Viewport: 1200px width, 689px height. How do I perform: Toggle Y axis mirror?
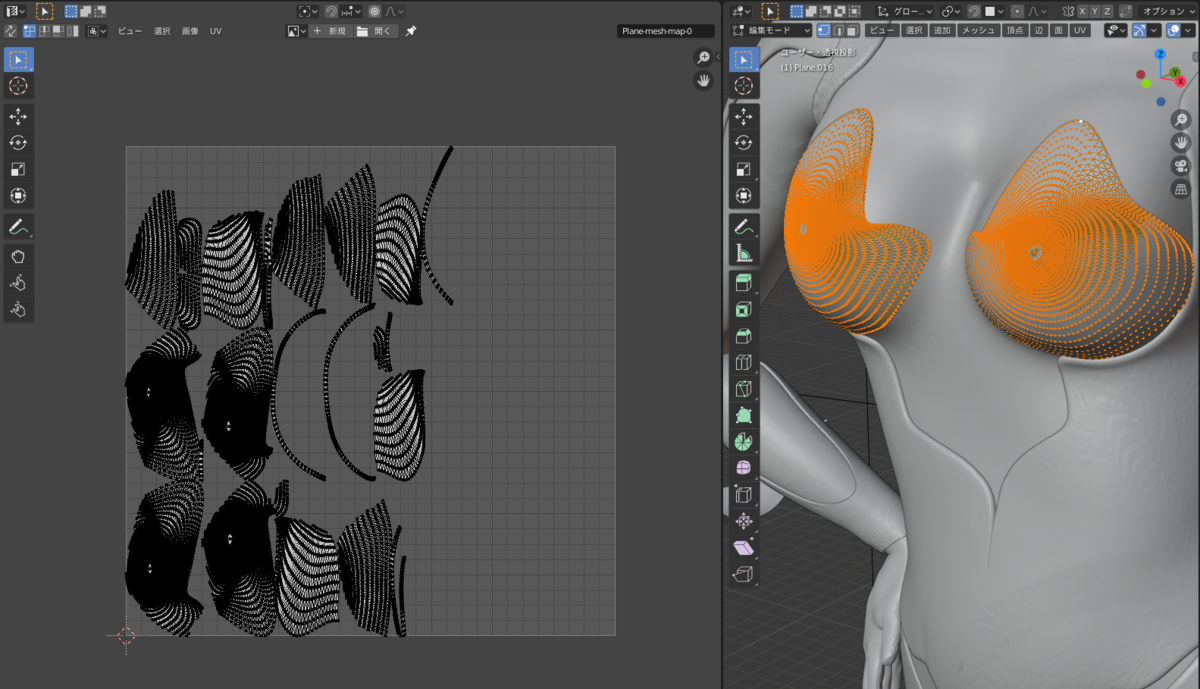click(x=1095, y=11)
